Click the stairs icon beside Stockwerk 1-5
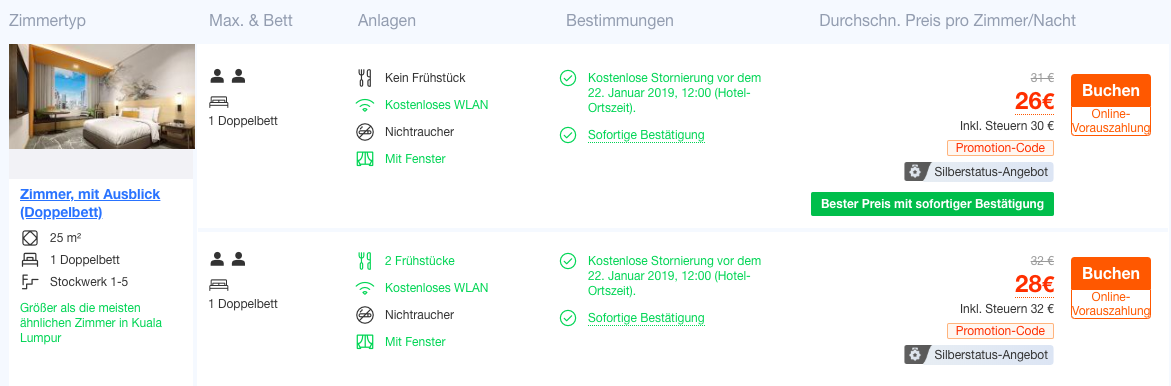 coord(30,282)
